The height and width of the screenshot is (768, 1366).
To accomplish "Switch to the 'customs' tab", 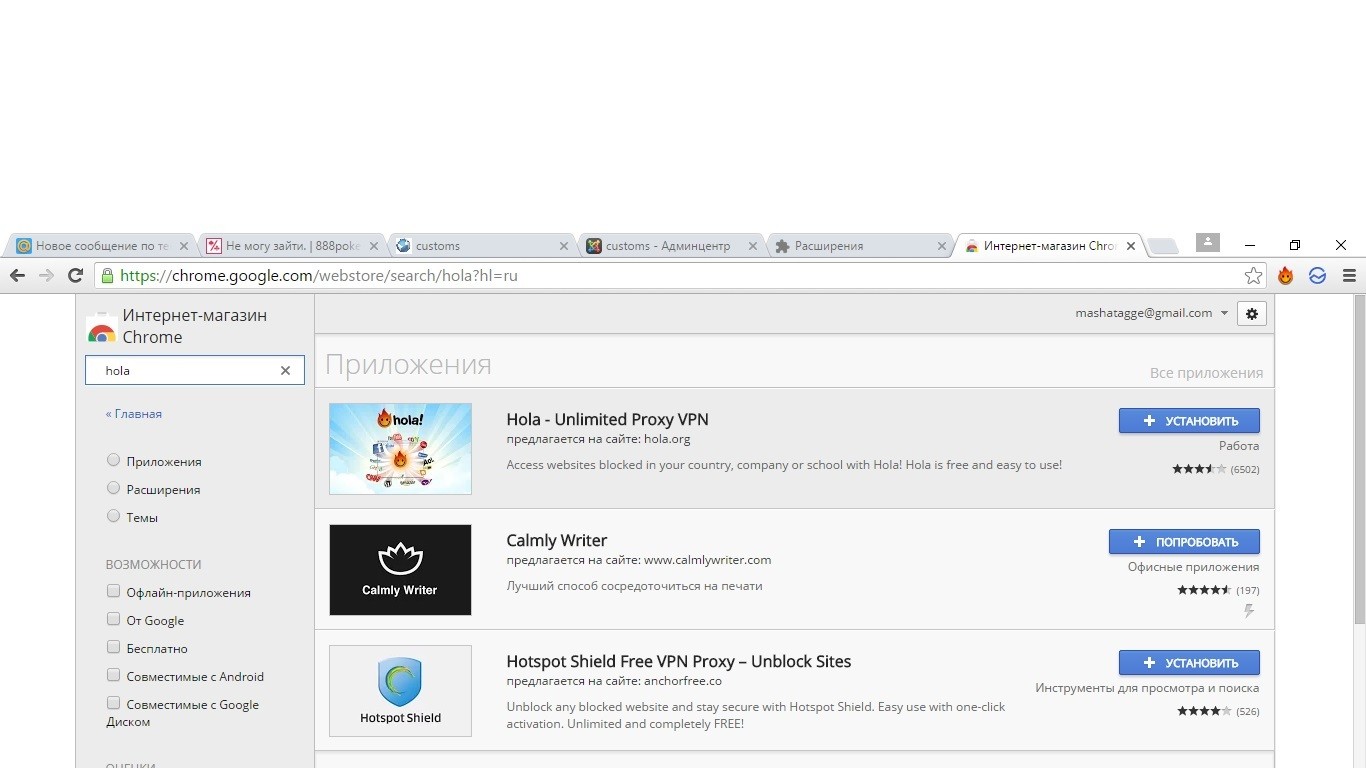I will [481, 246].
